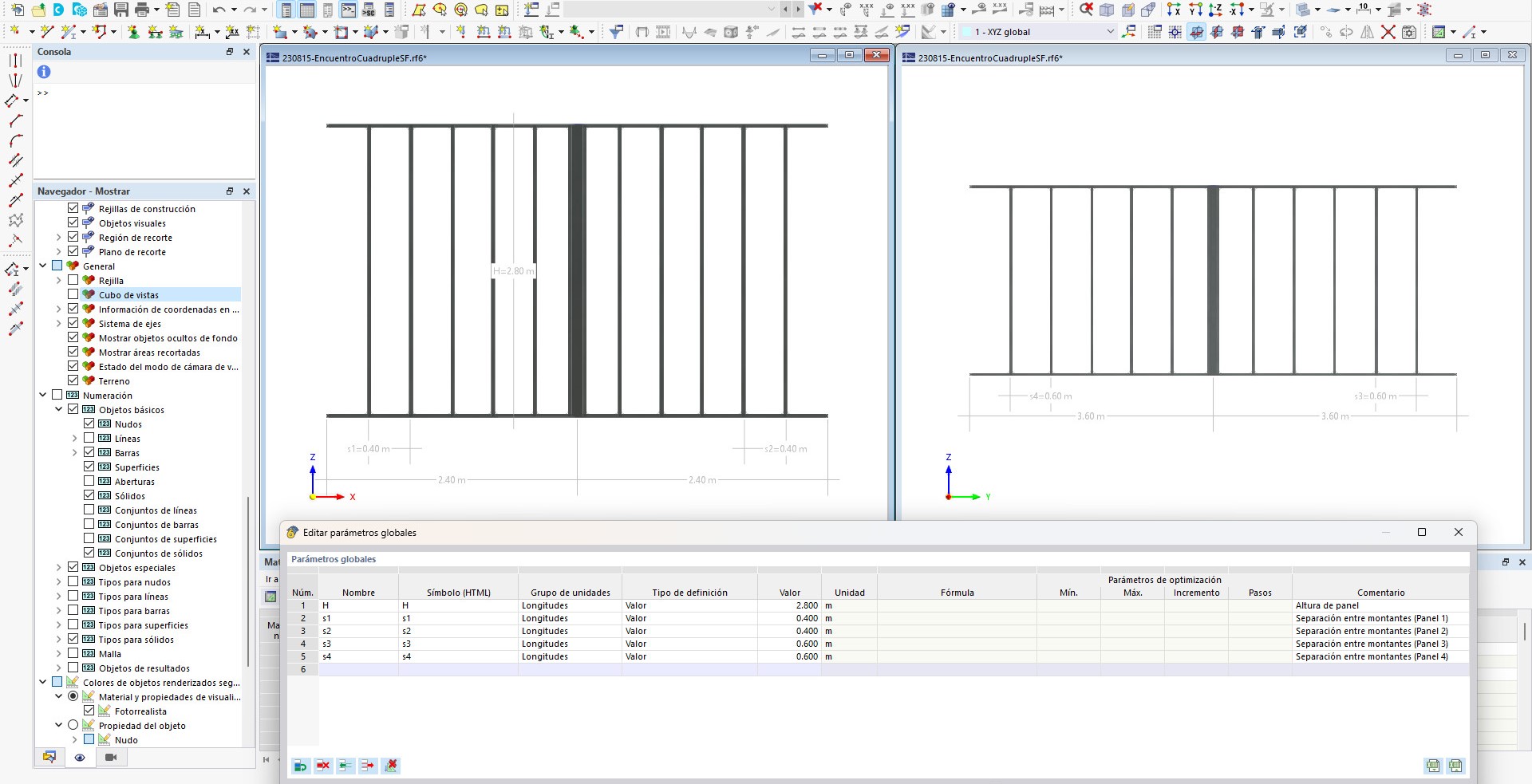1532x784 pixels.
Task: Select Material y propiedades de visualización radio
Action: tap(73, 696)
